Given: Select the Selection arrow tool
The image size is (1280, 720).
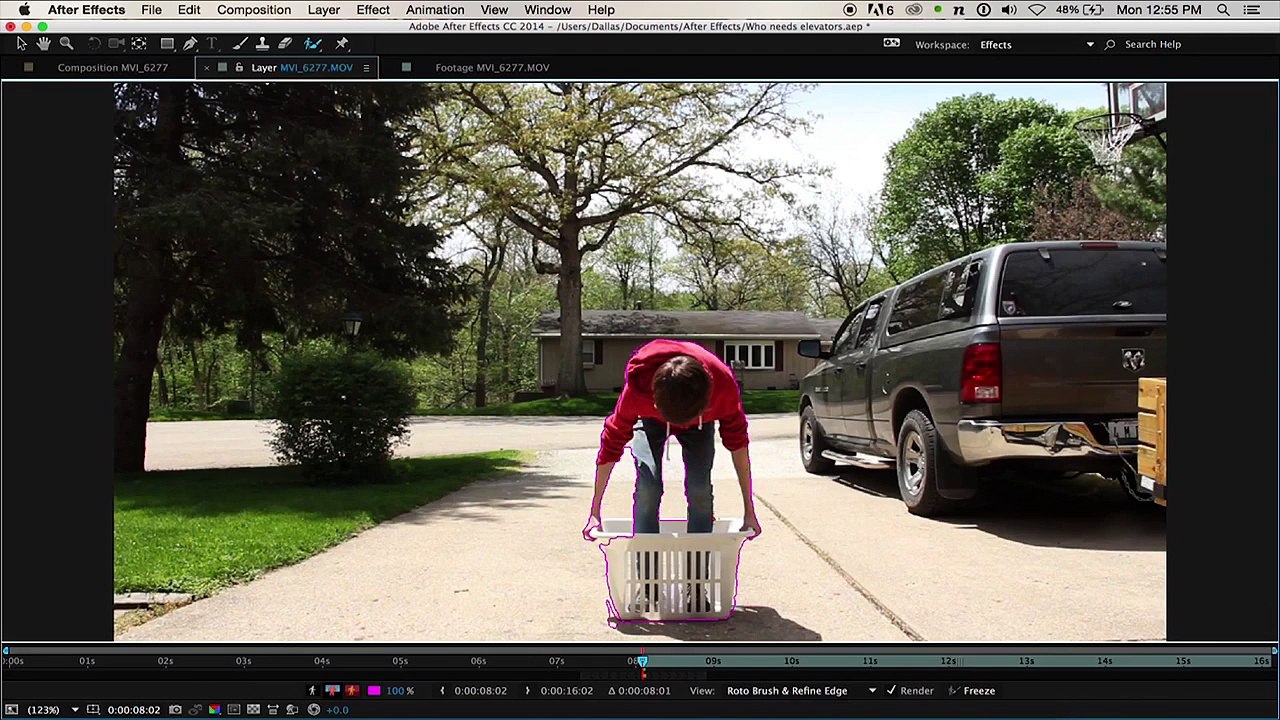Looking at the screenshot, I should 22,44.
